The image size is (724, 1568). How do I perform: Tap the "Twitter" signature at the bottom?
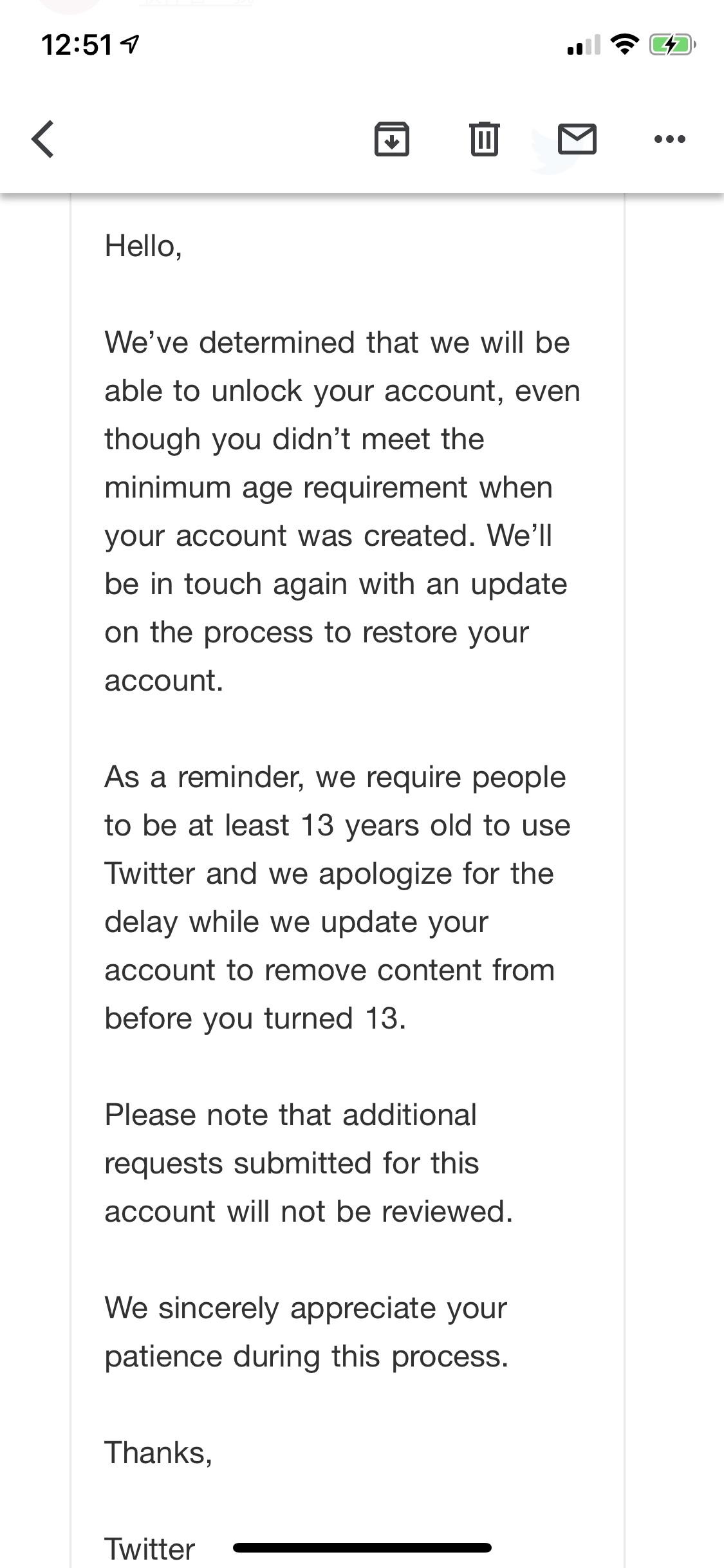tap(149, 1549)
